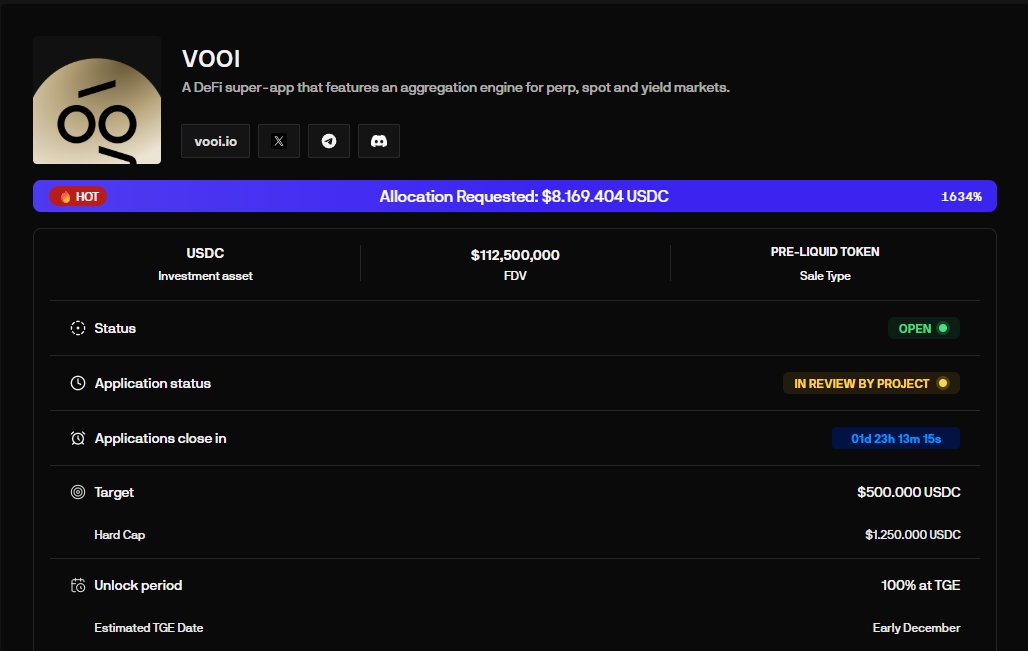Click the 1634% percentage value
Viewport: 1028px width, 651px height.
pyautogui.click(x=961, y=197)
